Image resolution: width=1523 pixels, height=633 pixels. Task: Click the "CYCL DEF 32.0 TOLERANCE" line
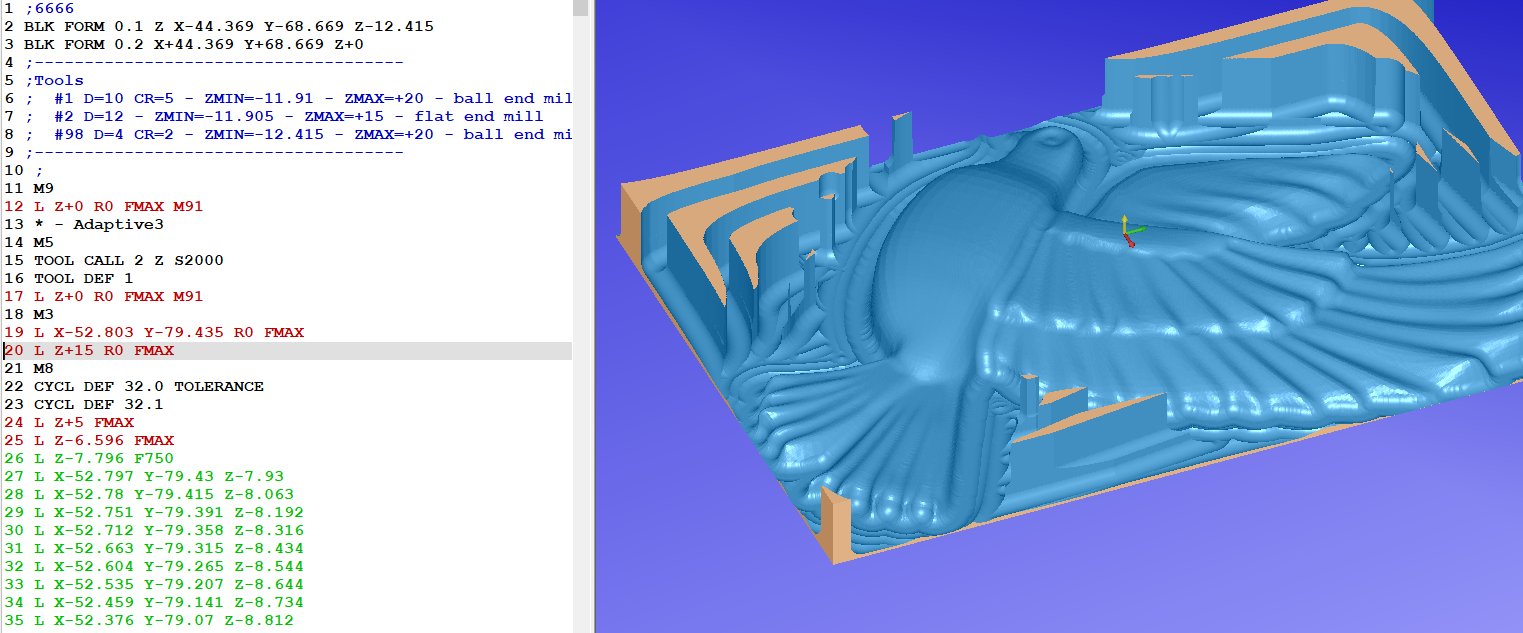coord(150,386)
